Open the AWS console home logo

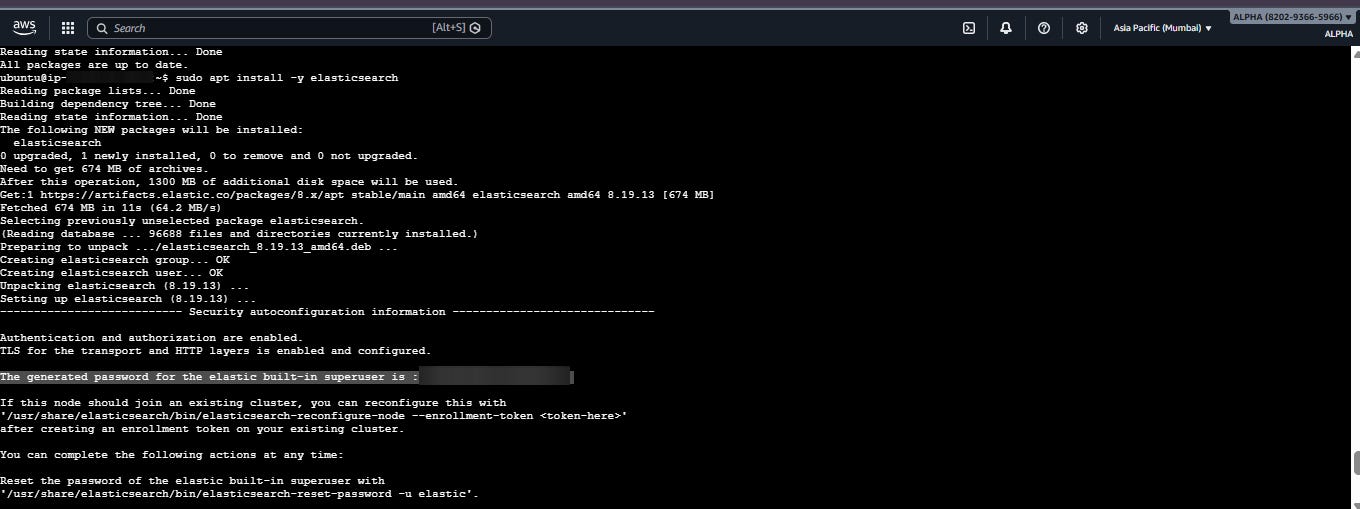[x=25, y=28]
